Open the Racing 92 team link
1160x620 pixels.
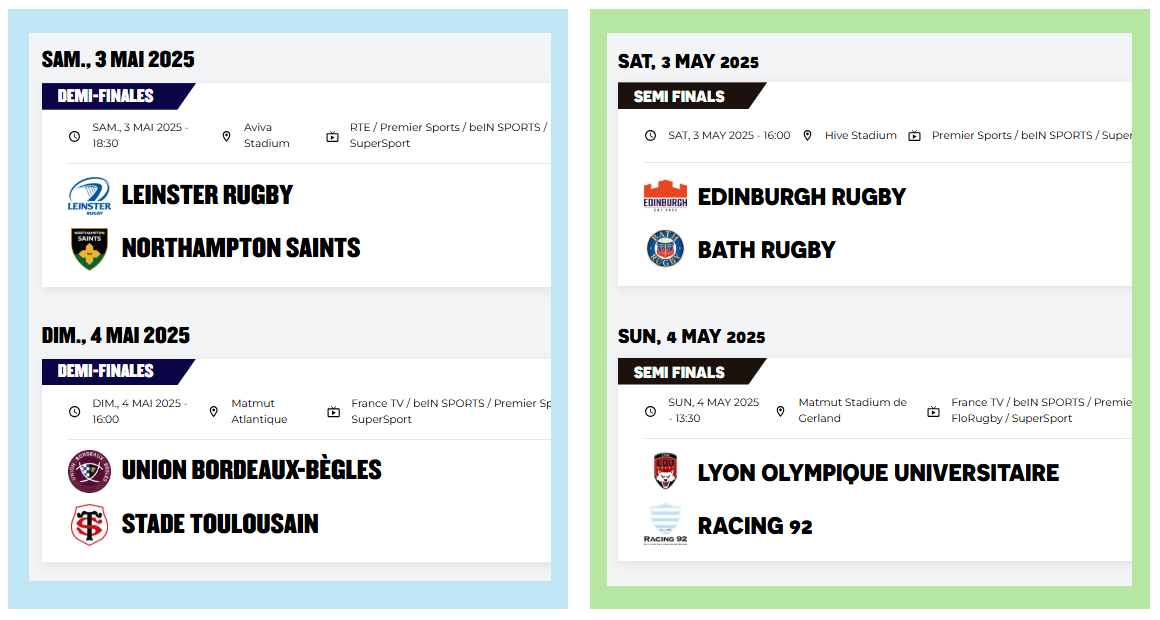755,526
